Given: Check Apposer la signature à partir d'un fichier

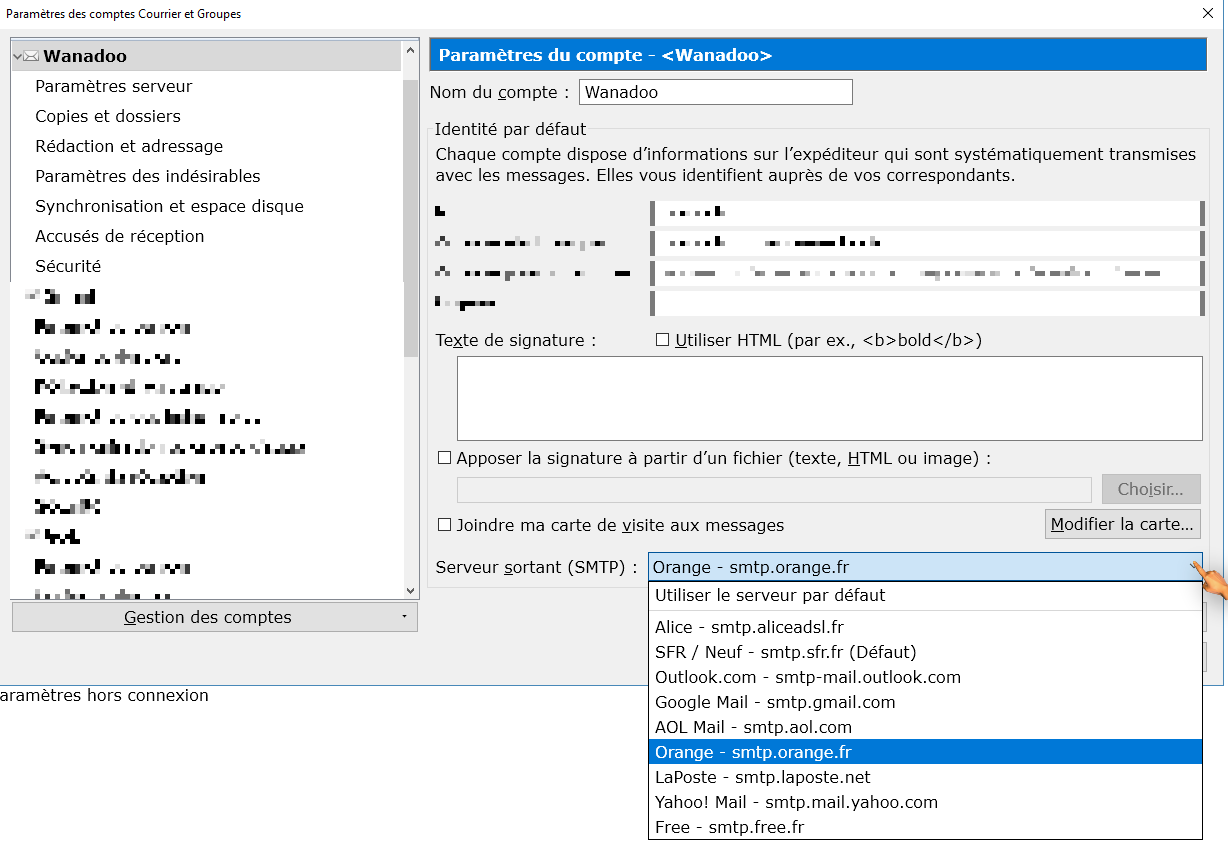Looking at the screenshot, I should point(445,458).
